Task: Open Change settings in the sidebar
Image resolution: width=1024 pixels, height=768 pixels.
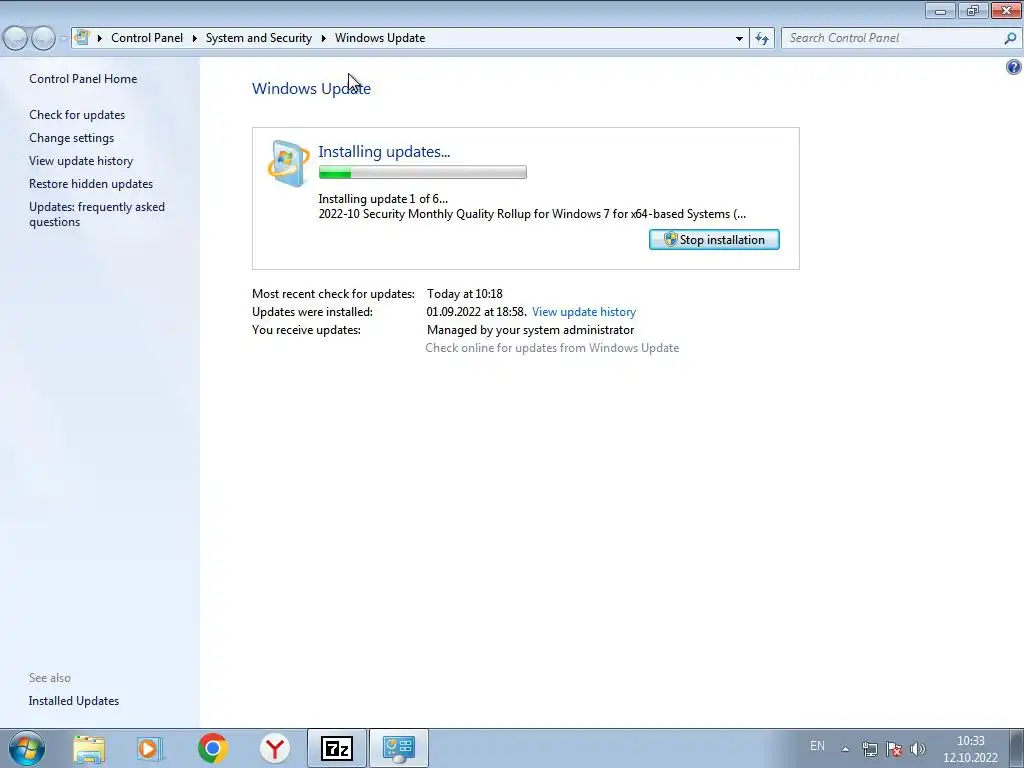Action: click(71, 138)
